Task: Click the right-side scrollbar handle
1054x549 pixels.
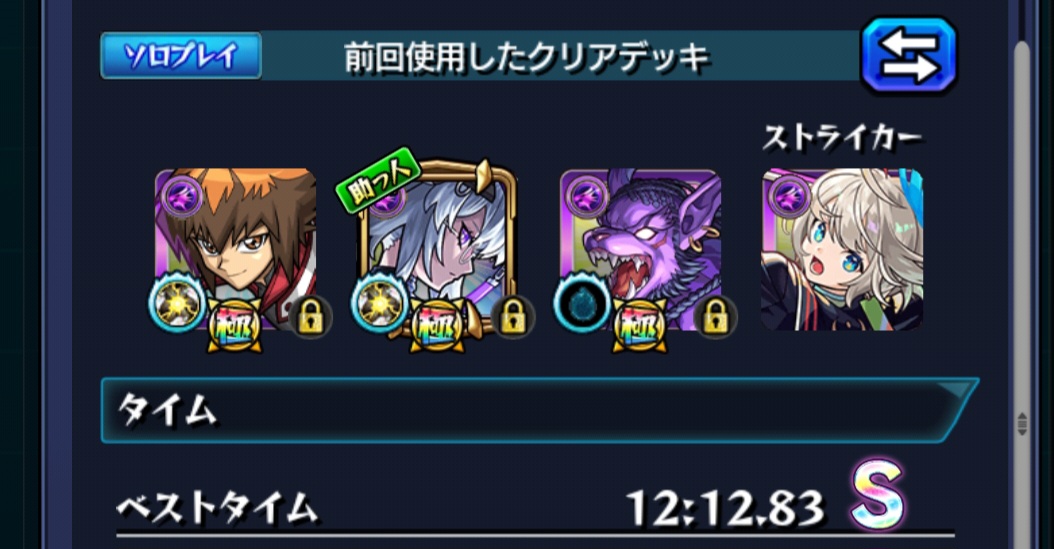Action: (x=1022, y=425)
